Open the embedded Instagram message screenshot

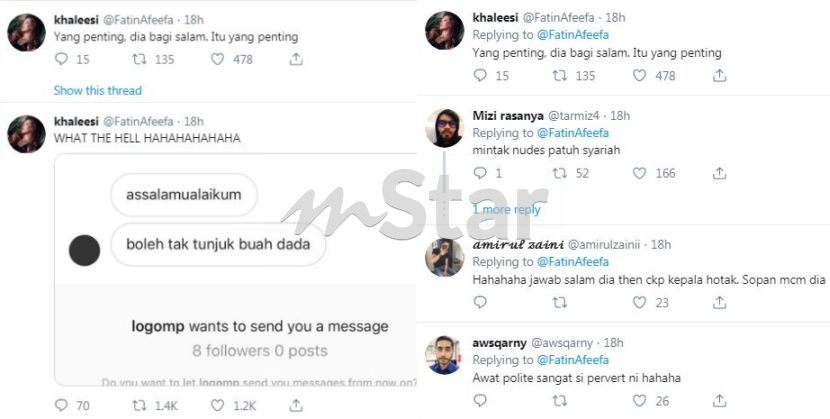pyautogui.click(x=236, y=270)
